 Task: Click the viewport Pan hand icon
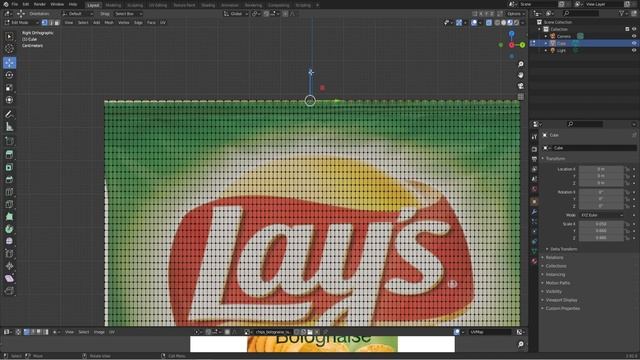(521, 75)
